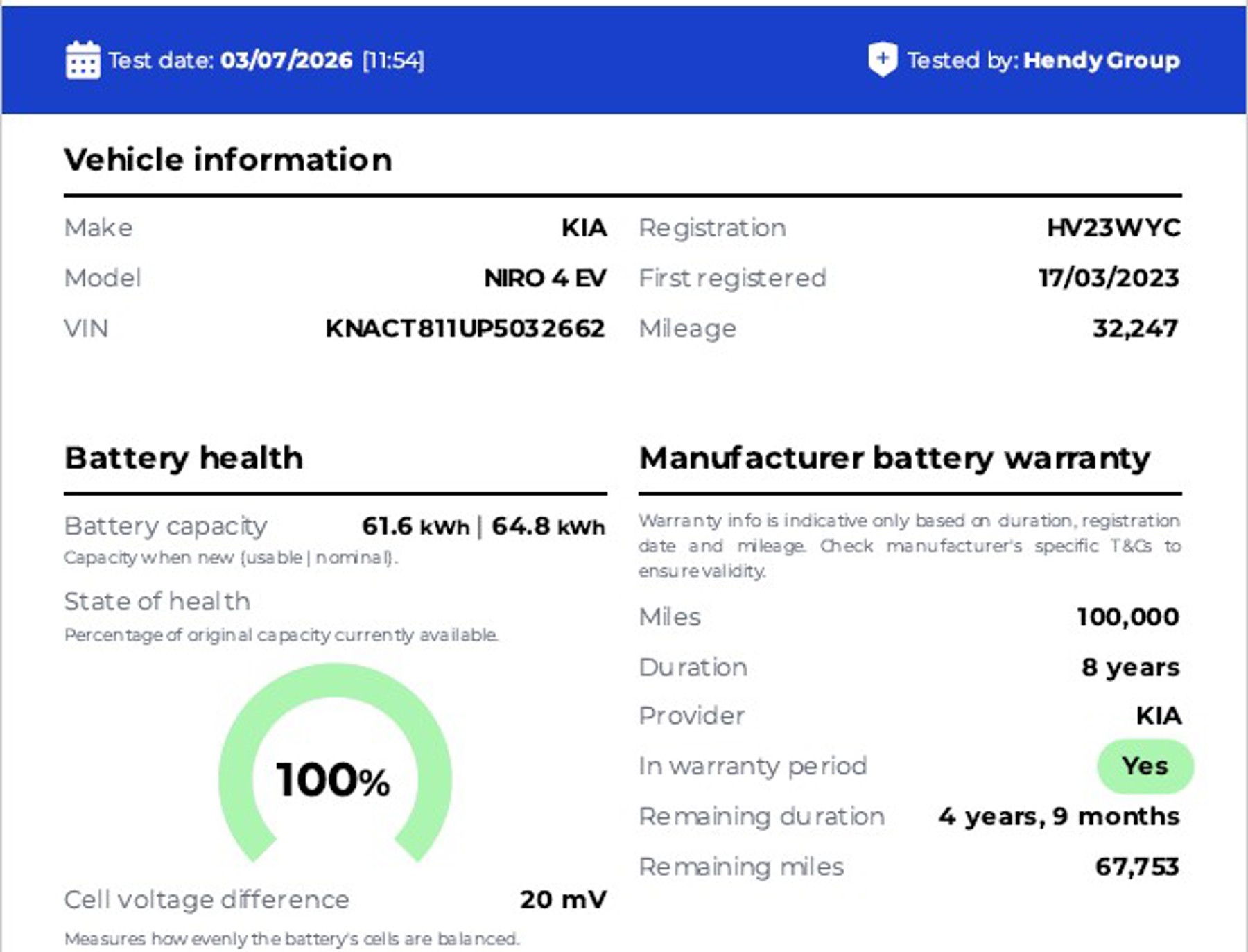The image size is (1248, 952).
Task: Click the Manufacturer battery warranty heading
Action: (x=894, y=458)
